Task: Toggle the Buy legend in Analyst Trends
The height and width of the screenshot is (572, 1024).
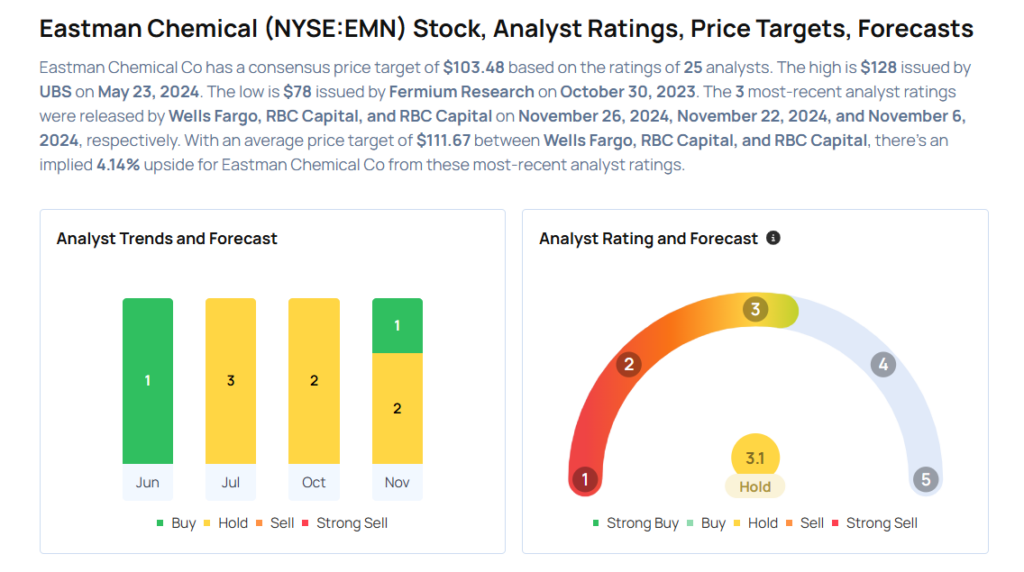Action: coord(177,523)
